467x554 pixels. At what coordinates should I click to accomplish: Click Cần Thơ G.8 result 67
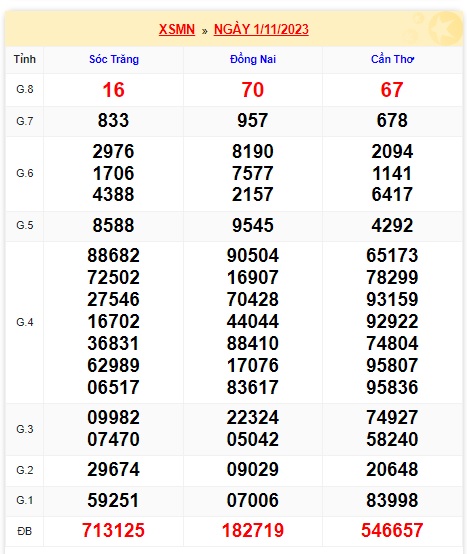click(x=392, y=90)
